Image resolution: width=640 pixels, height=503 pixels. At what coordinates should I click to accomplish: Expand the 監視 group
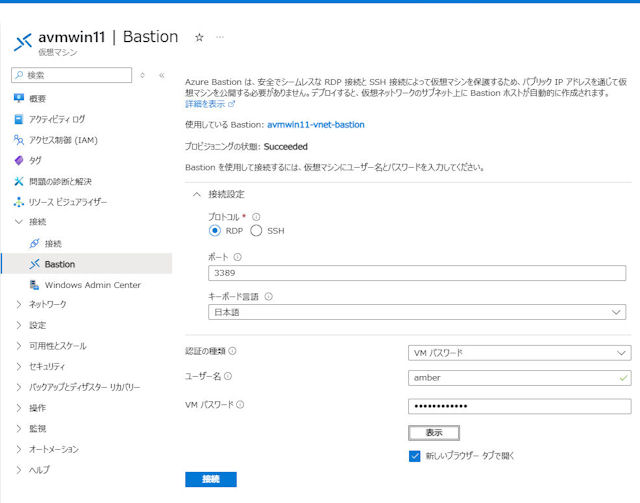19,428
